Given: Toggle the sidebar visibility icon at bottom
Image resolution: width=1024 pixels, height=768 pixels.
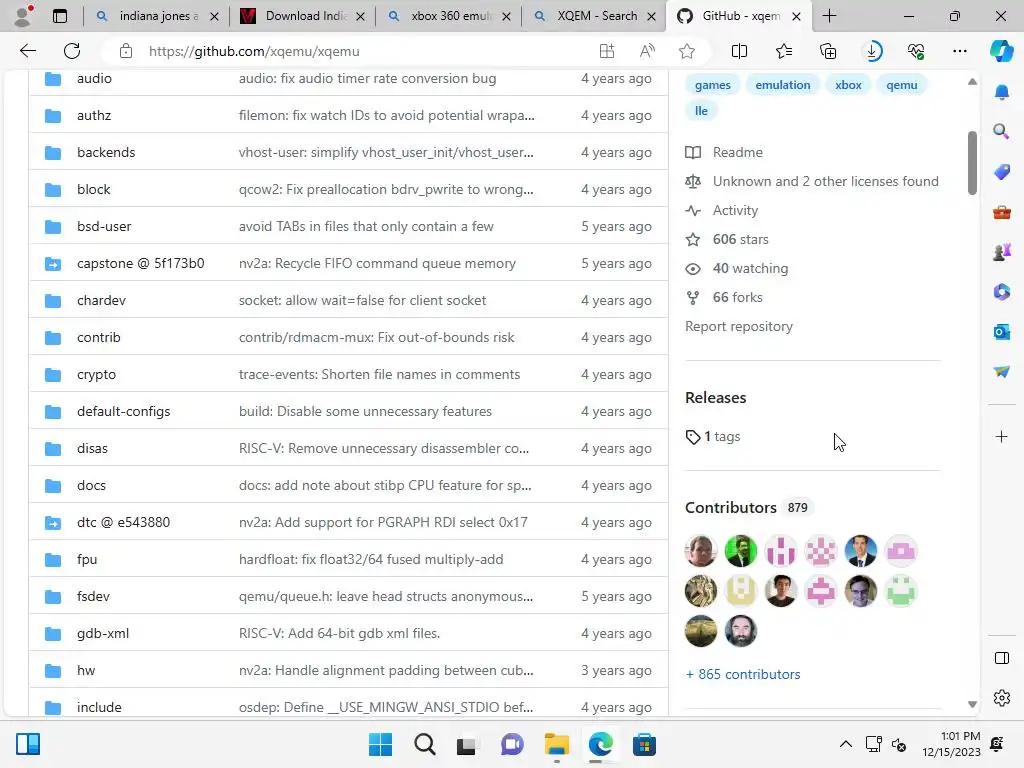Looking at the screenshot, I should pos(1002,658).
